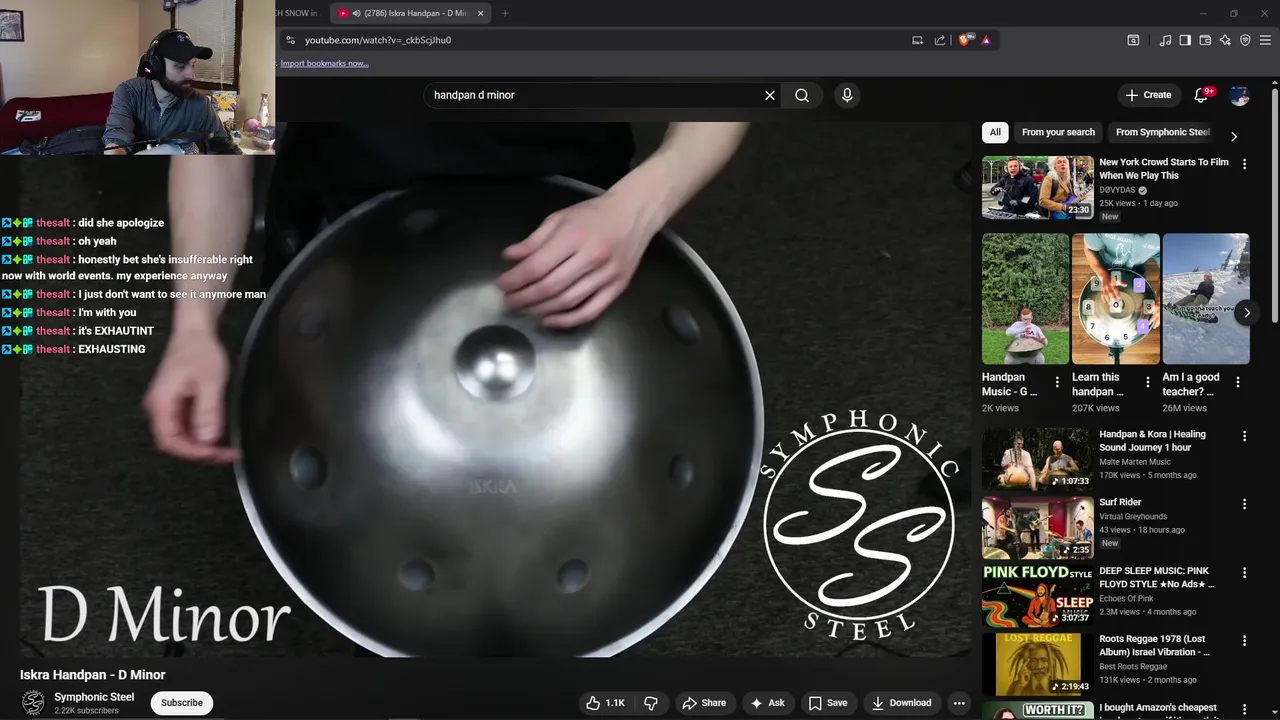Show next shorts with arrow button
1280x720 pixels.
pyautogui.click(x=1247, y=313)
